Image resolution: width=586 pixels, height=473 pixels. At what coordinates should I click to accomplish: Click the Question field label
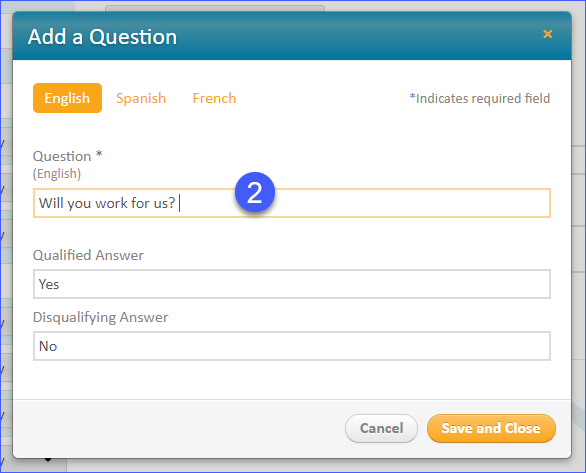tap(62, 156)
